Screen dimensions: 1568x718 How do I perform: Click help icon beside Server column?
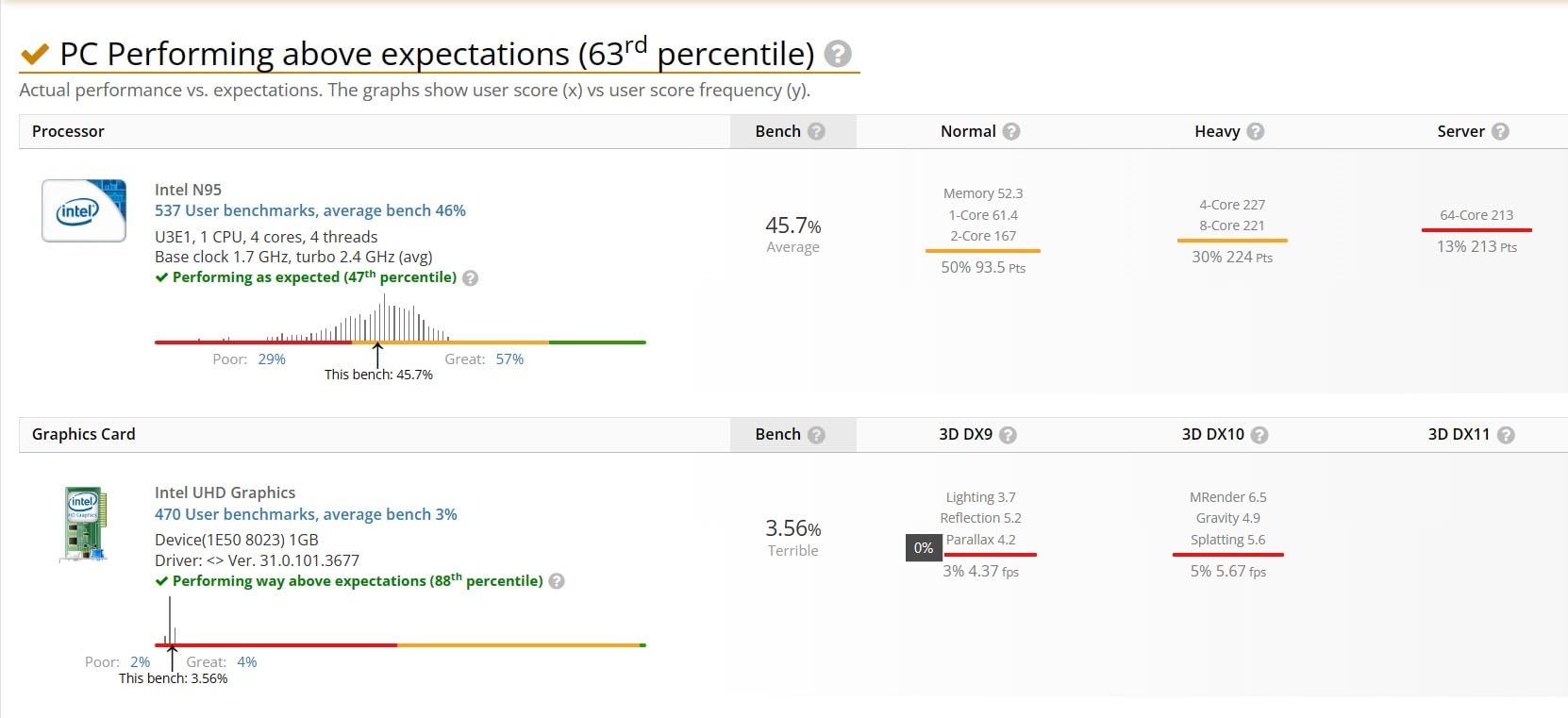tap(1500, 131)
